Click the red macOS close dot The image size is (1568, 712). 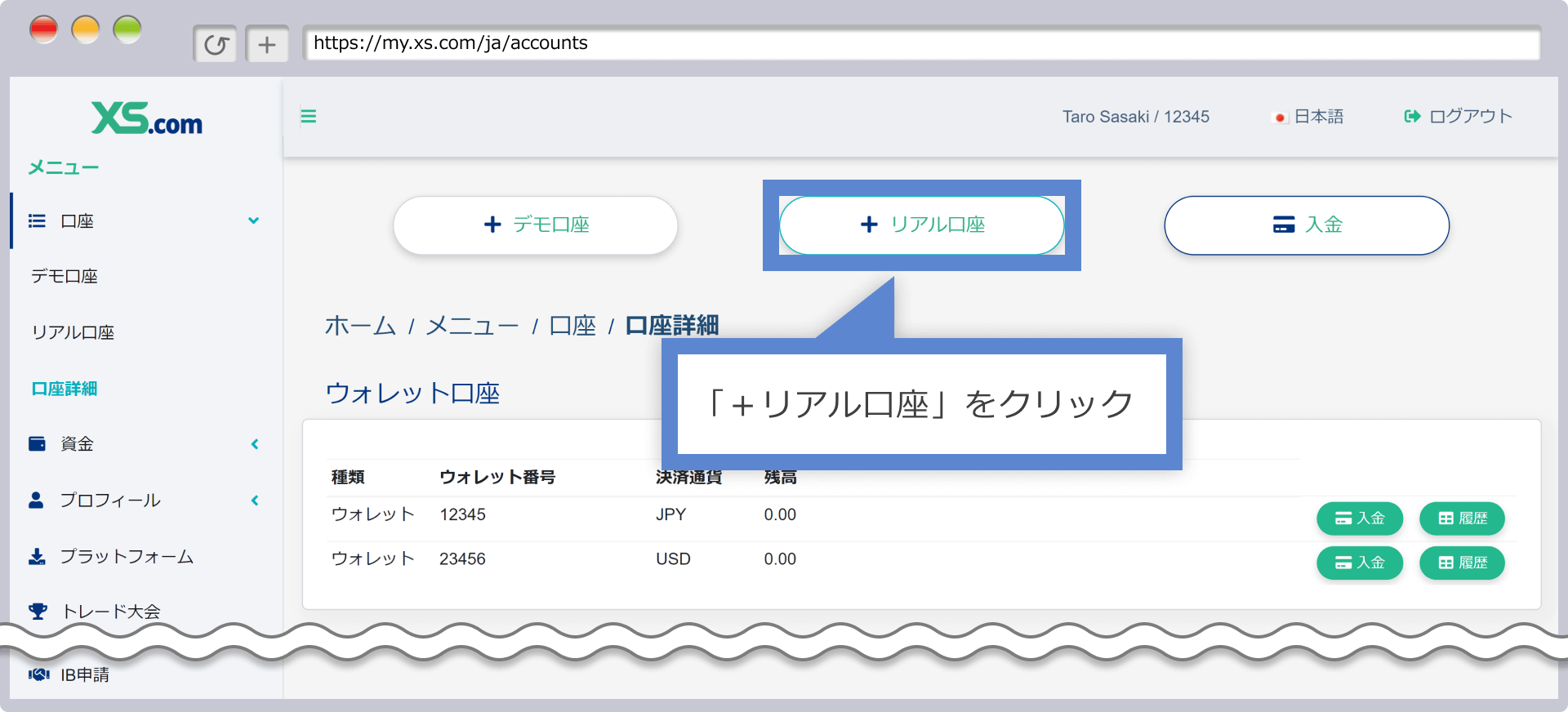click(x=43, y=30)
